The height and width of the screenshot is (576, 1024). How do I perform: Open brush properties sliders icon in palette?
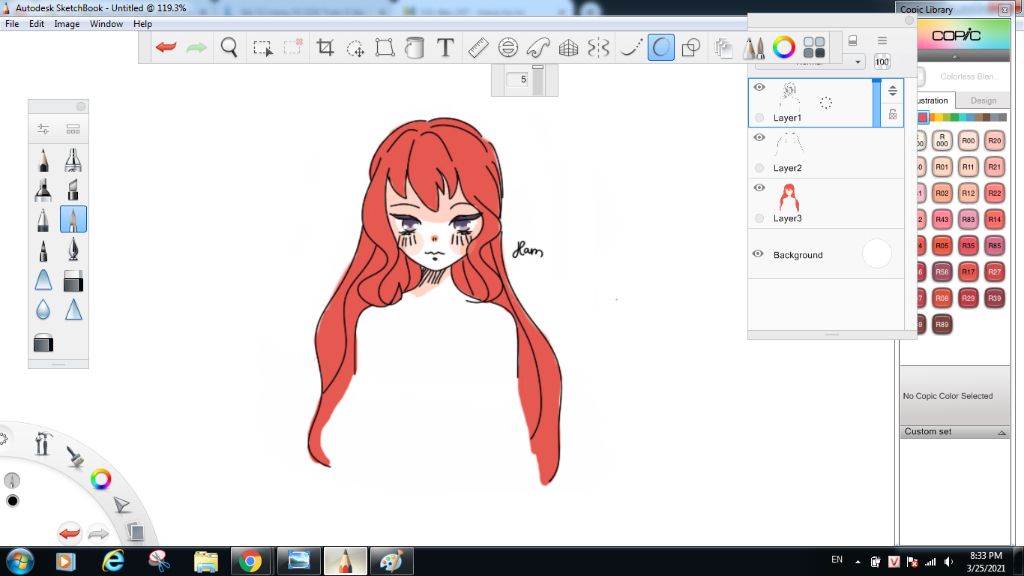[43, 129]
